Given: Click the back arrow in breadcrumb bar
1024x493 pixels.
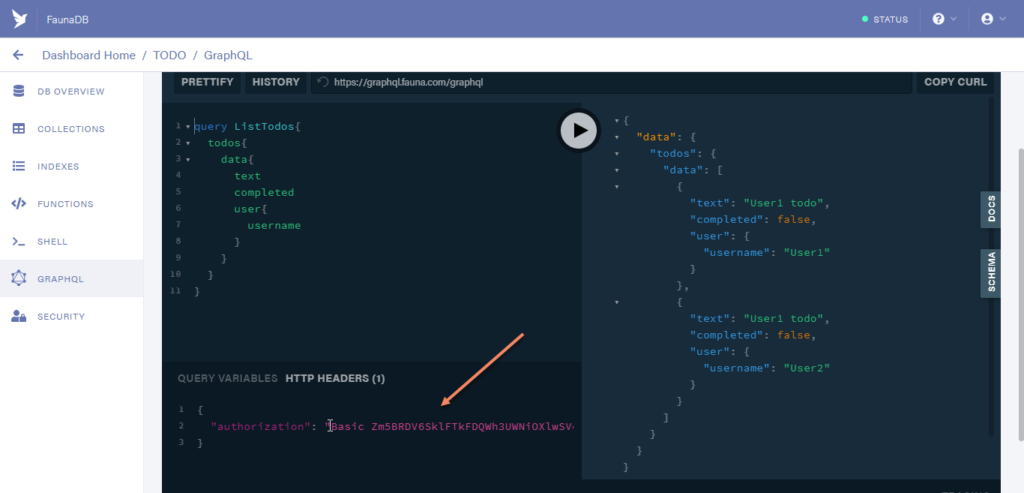Looking at the screenshot, I should tap(18, 56).
